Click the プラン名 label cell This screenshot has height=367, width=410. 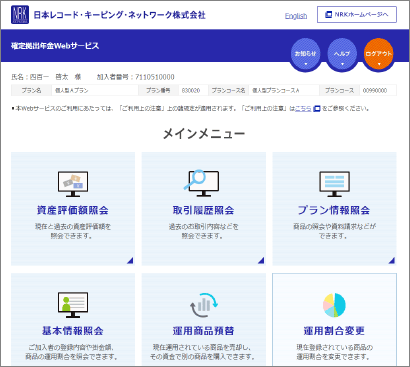pos(31,90)
